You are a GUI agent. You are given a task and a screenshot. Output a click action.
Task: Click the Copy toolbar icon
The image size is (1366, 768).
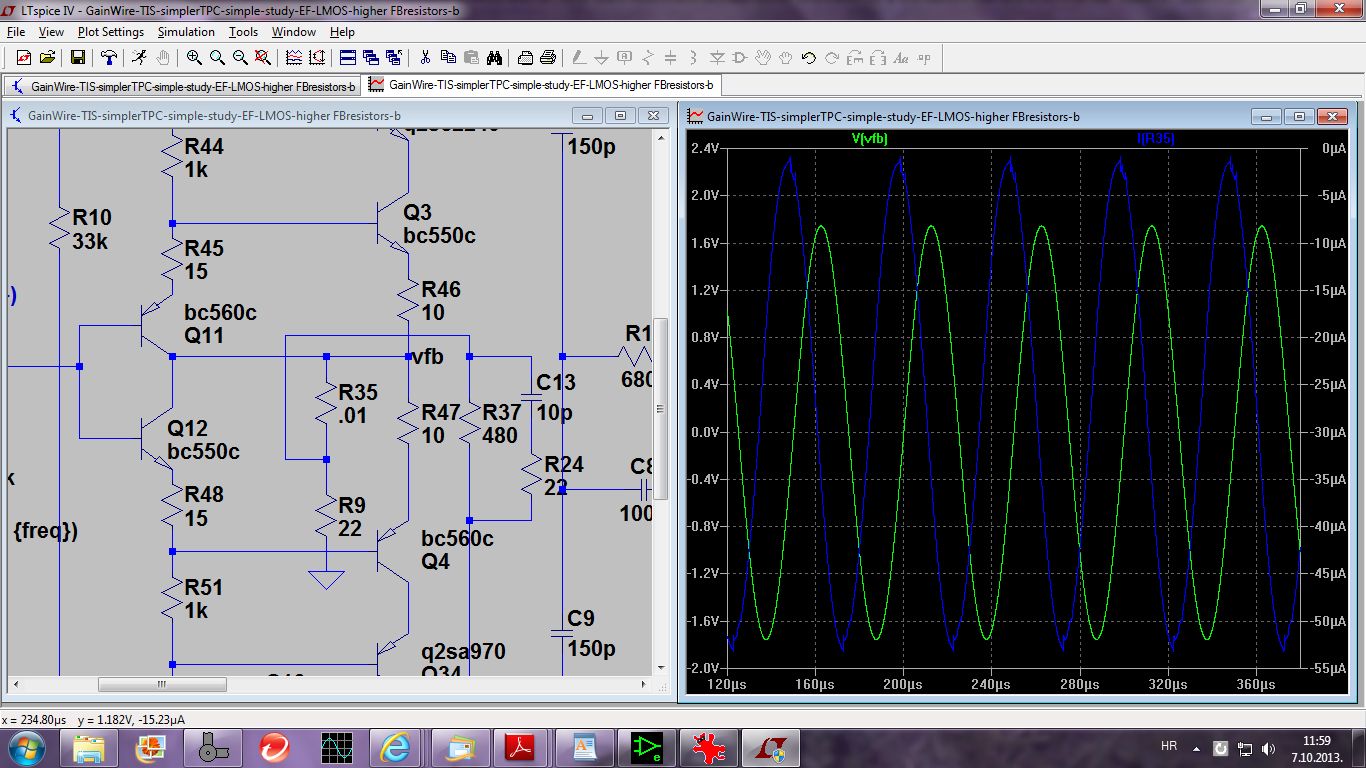(448, 58)
